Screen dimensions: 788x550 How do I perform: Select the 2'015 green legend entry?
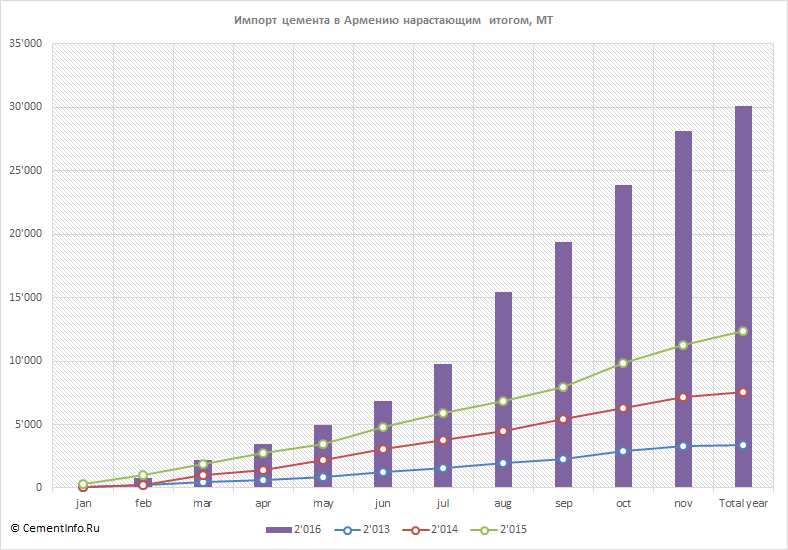(x=499, y=530)
